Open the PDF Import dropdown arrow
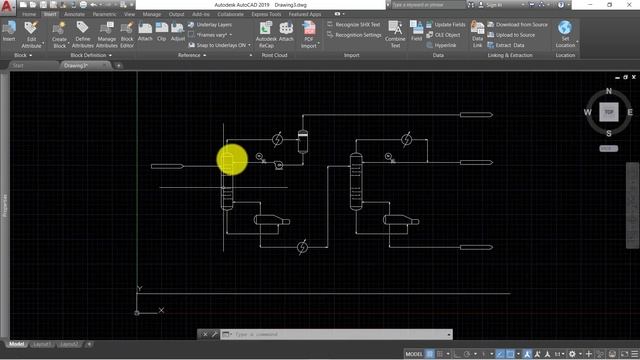This screenshot has height=360, width=640. click(x=318, y=43)
